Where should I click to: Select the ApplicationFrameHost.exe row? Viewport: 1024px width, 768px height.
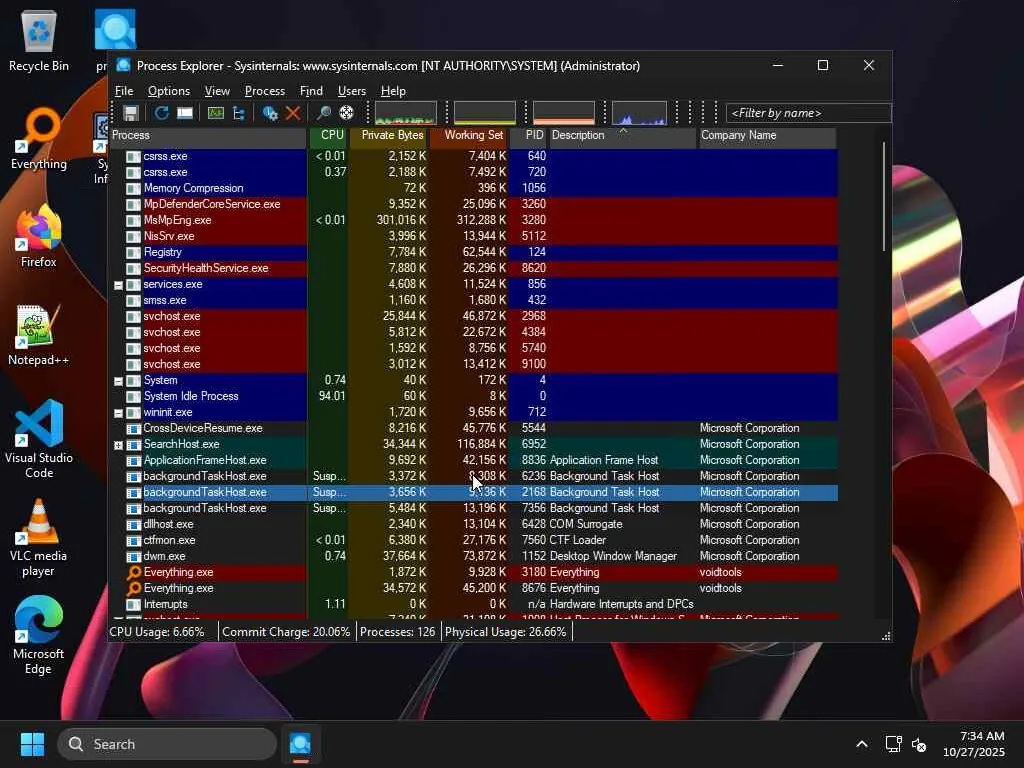pos(473,460)
